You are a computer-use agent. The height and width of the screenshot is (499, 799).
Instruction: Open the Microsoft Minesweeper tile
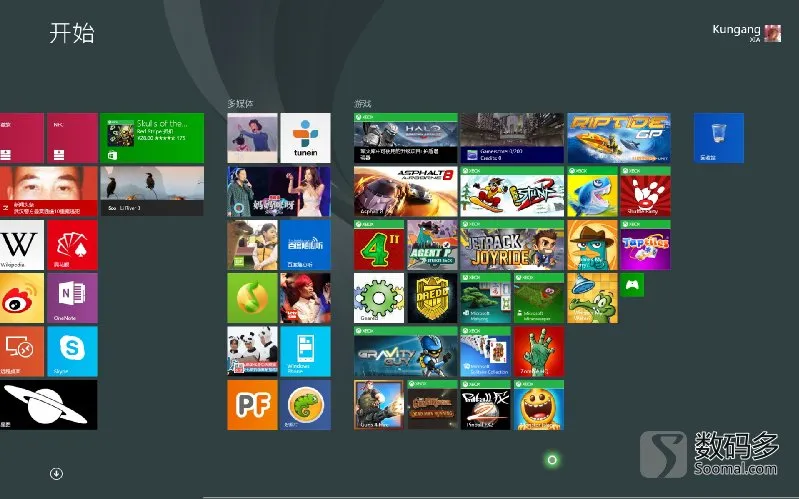[x=539, y=298]
